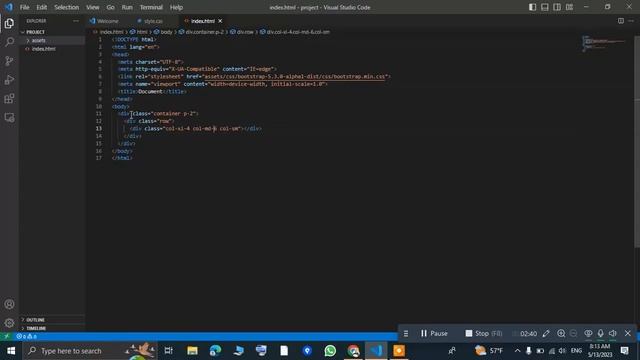Select the index.html tab
The height and width of the screenshot is (360, 640).
(x=203, y=21)
